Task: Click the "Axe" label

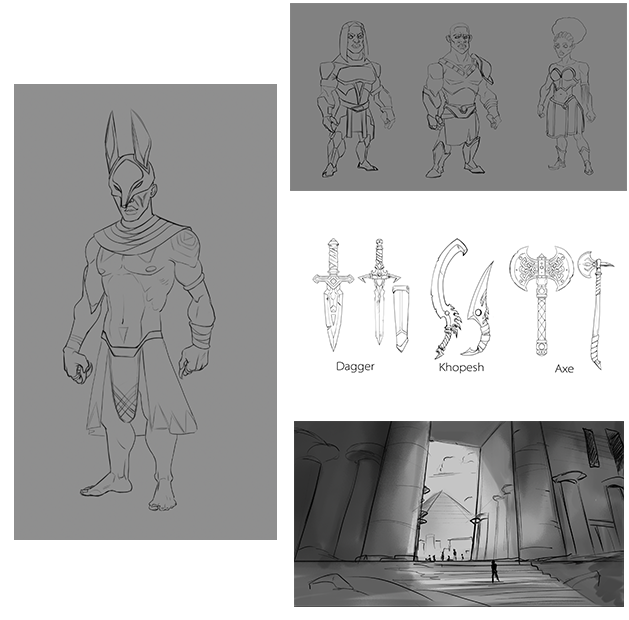Action: click(564, 369)
